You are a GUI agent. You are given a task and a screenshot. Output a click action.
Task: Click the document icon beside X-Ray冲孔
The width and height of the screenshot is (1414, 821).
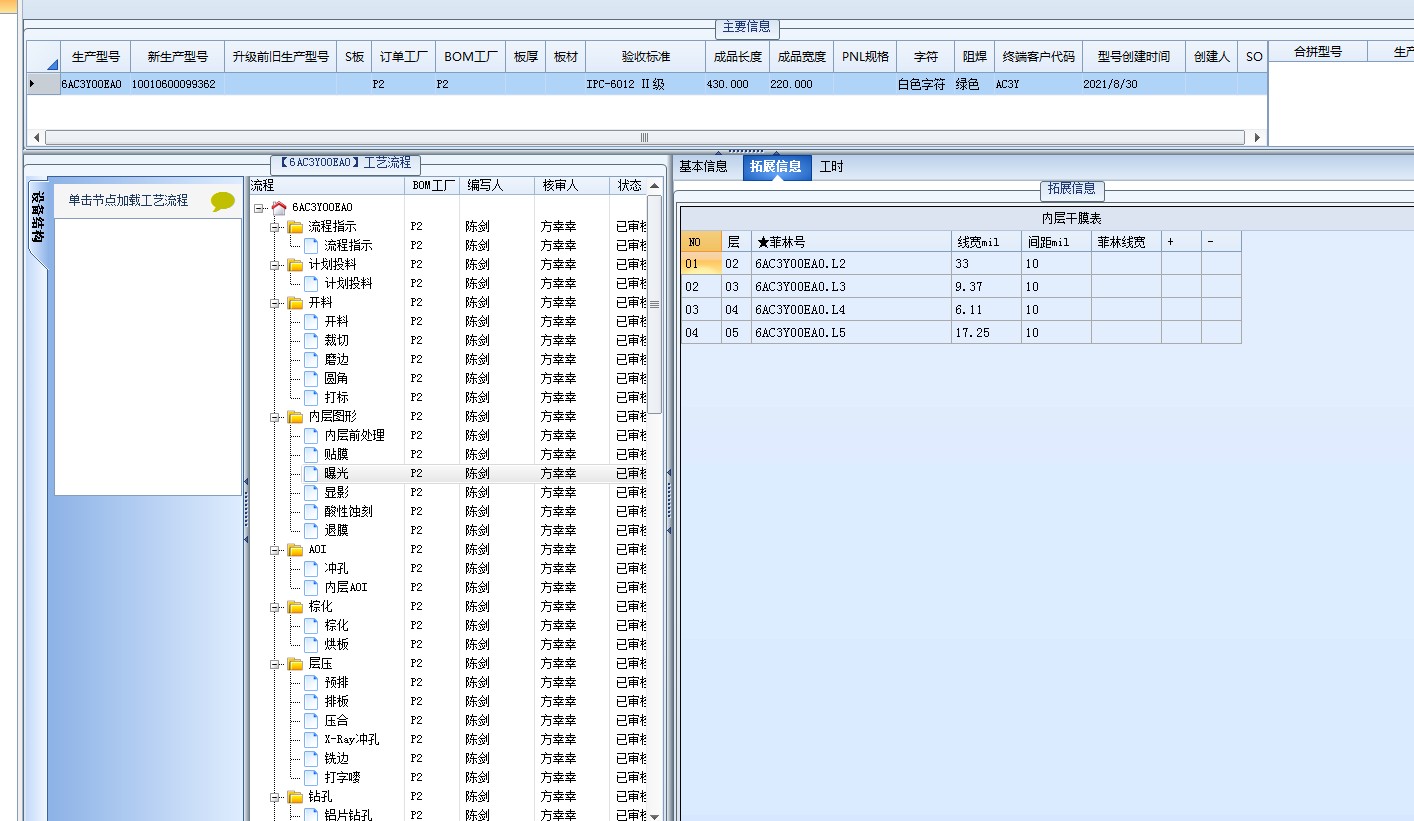311,739
